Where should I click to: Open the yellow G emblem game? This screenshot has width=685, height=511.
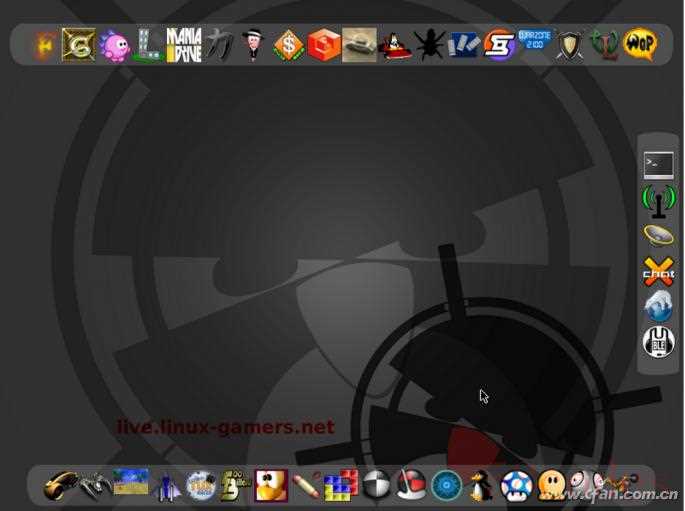[78, 45]
